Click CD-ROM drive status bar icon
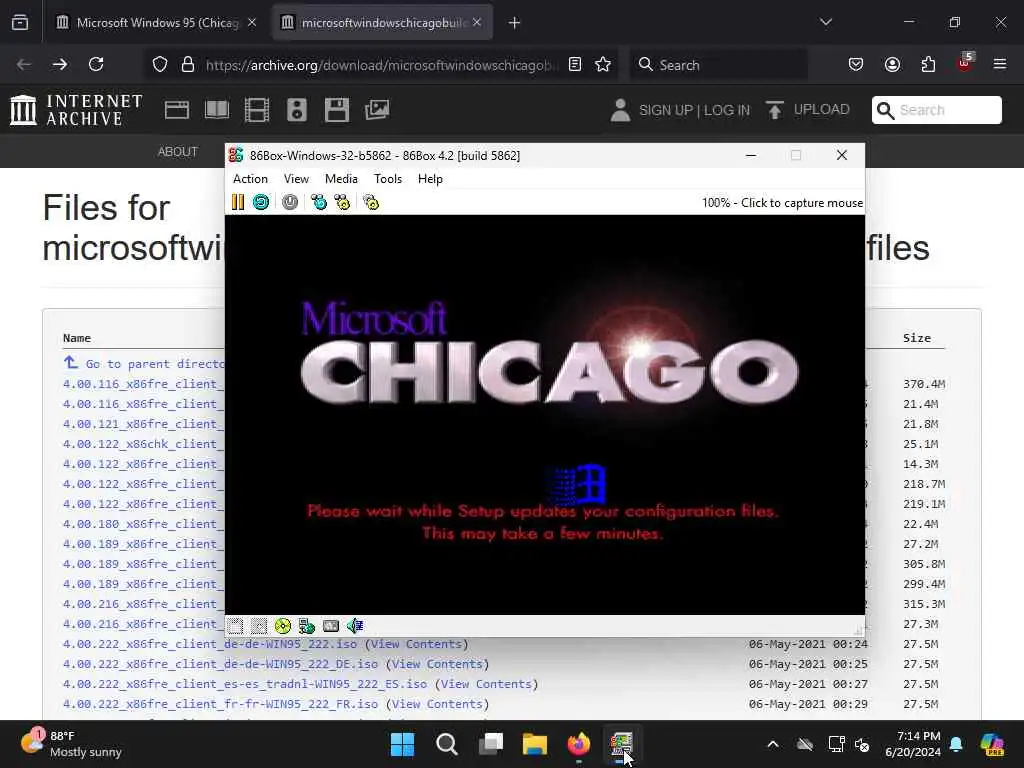Screen dimensions: 1024x768 click(283, 626)
